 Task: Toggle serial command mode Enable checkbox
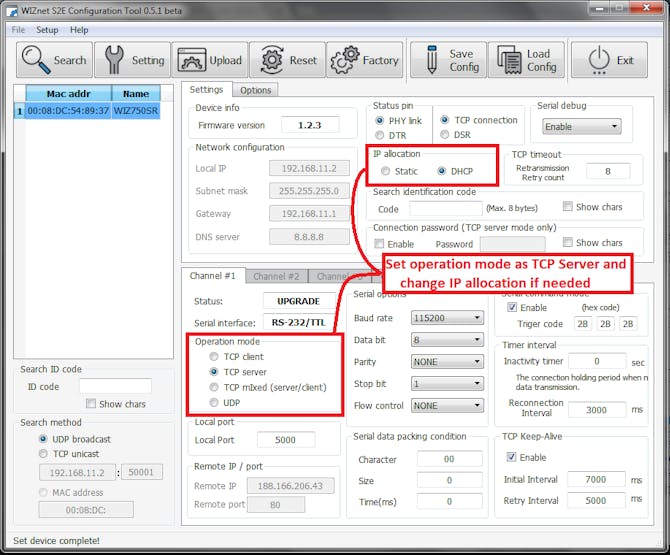(512, 307)
